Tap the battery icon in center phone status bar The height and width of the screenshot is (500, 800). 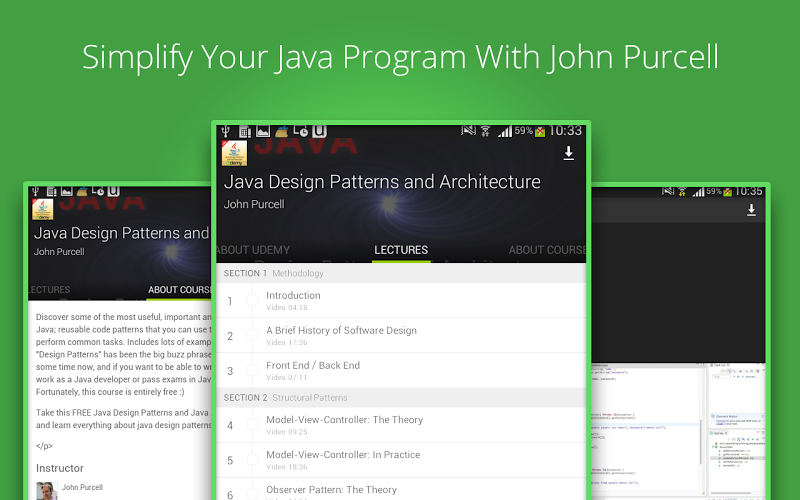click(x=540, y=132)
